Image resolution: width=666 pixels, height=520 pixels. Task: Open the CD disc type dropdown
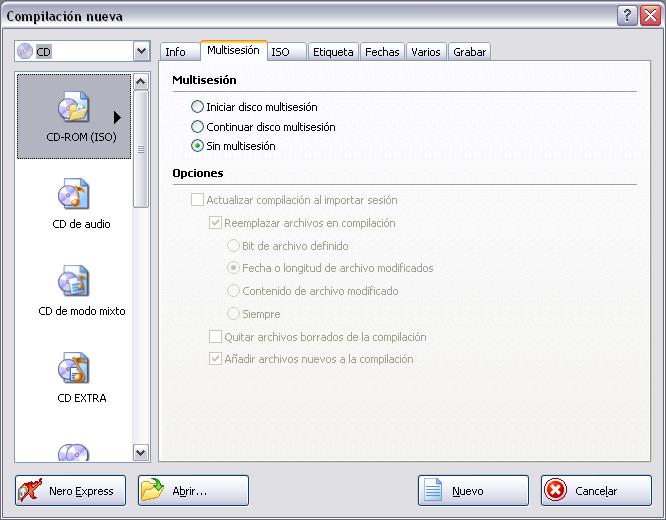click(141, 51)
